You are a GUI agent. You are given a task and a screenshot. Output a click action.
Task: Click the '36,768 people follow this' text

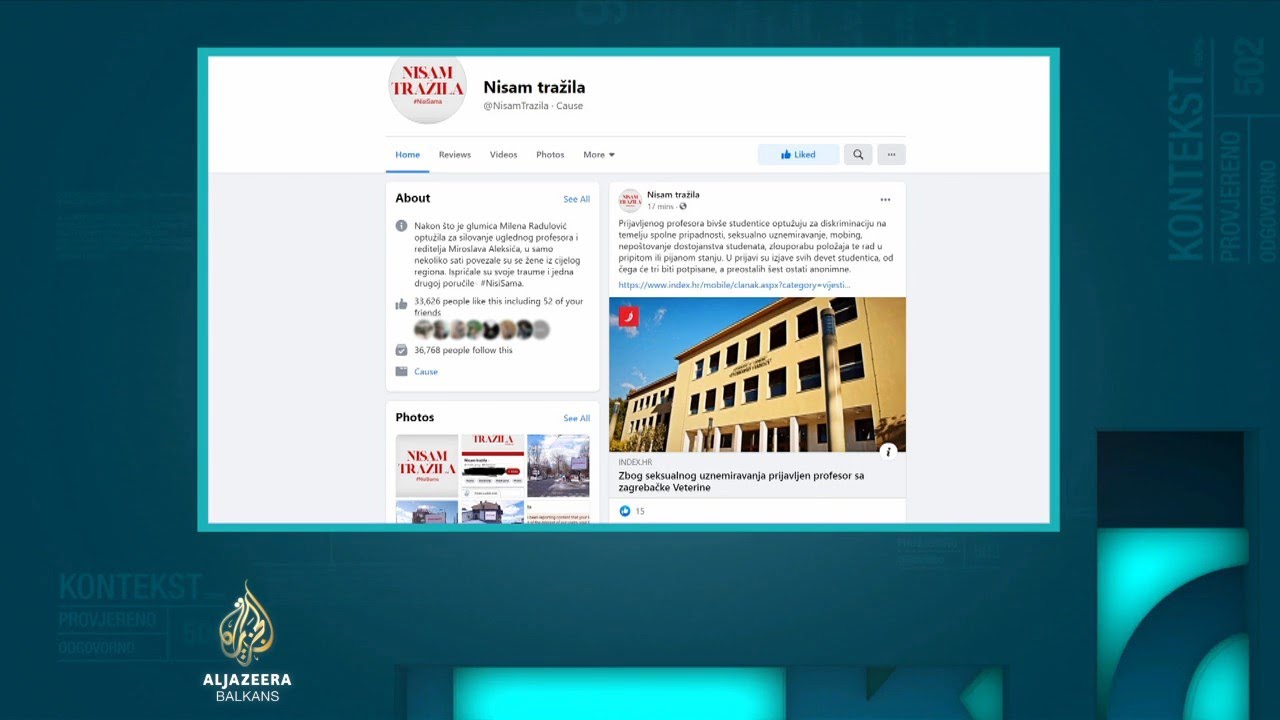click(x=463, y=351)
